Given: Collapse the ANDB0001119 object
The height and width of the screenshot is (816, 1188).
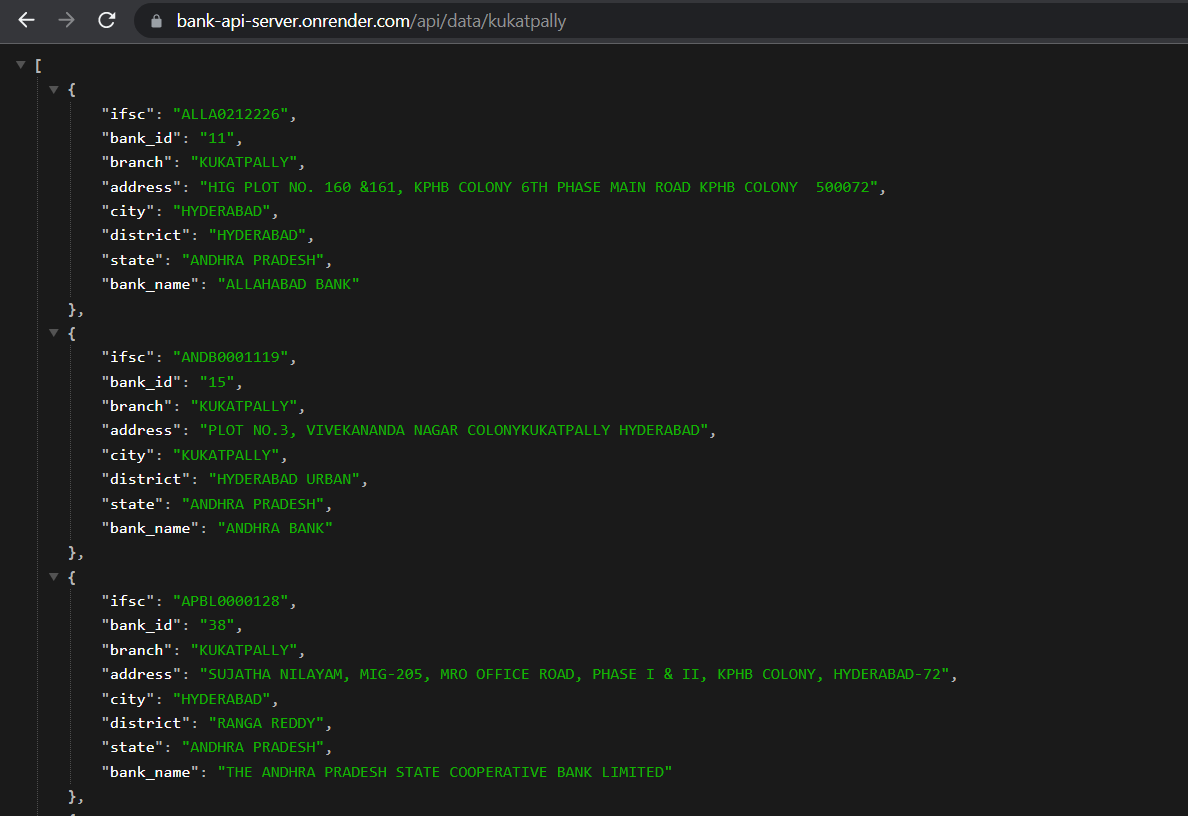Looking at the screenshot, I should click(x=54, y=333).
